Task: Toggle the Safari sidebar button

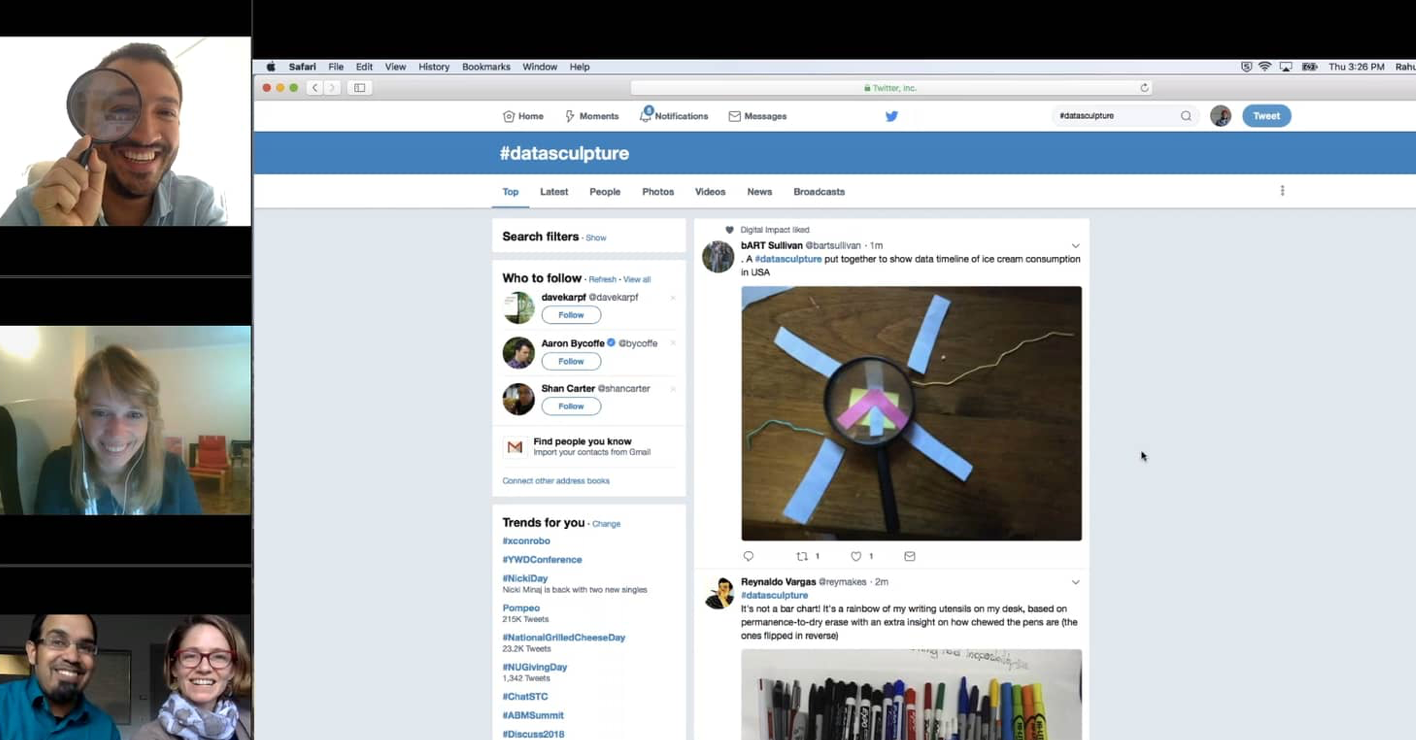Action: 360,88
